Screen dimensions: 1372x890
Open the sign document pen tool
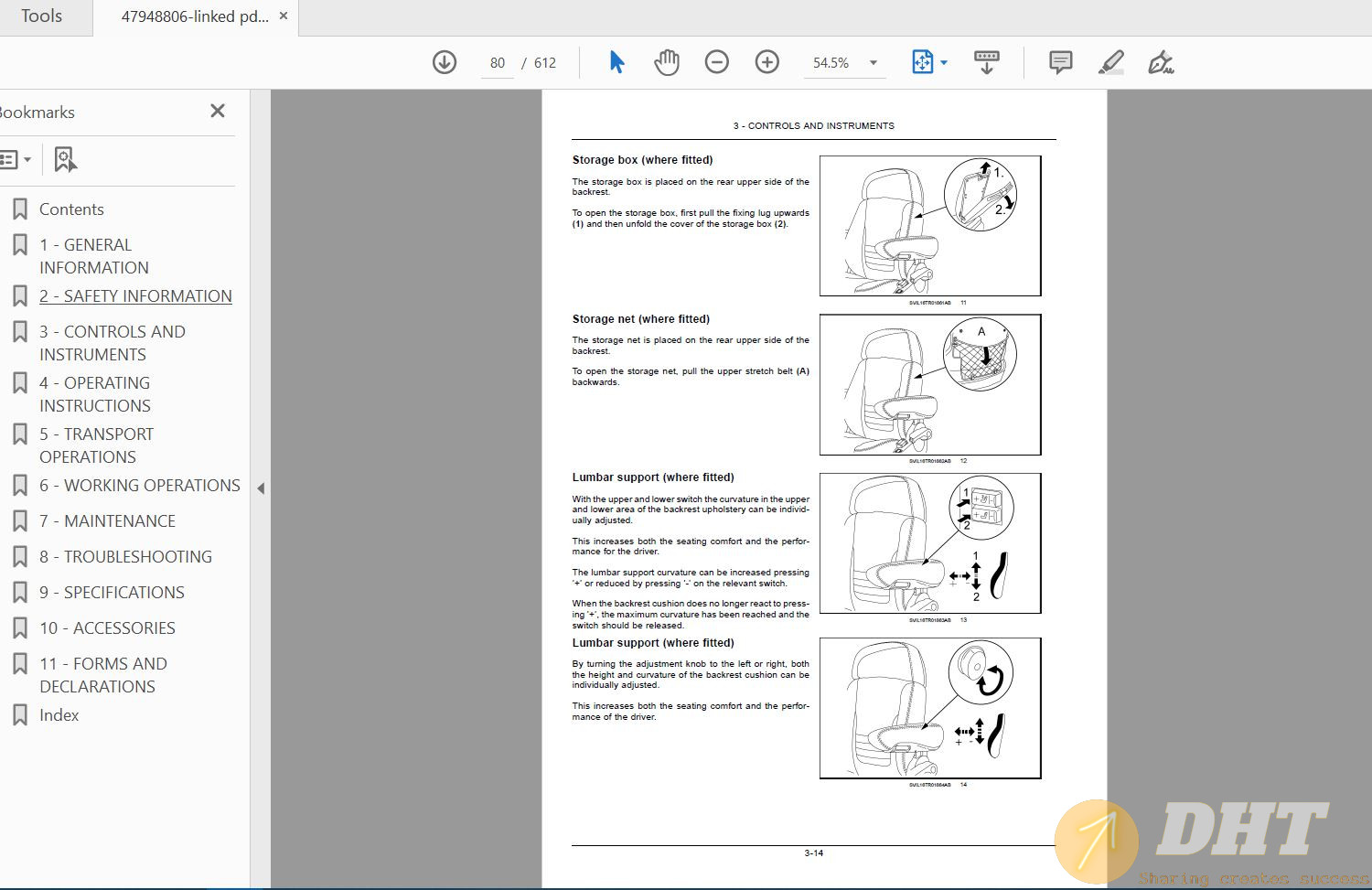pos(1161,62)
